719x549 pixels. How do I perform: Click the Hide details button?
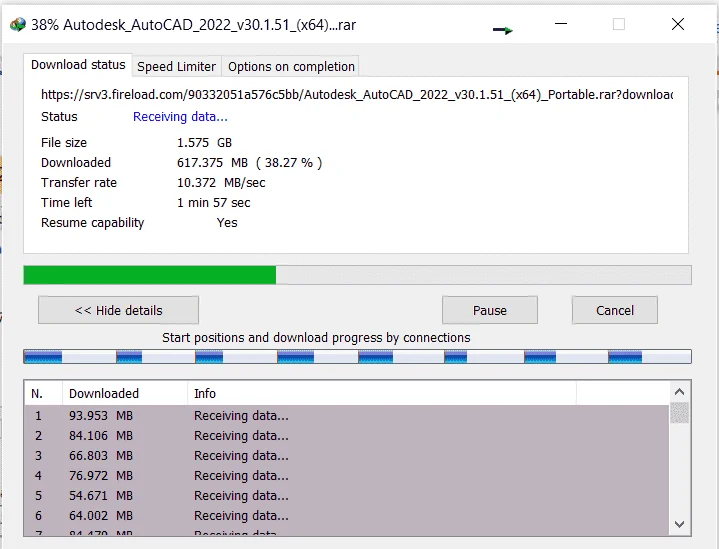click(x=118, y=311)
